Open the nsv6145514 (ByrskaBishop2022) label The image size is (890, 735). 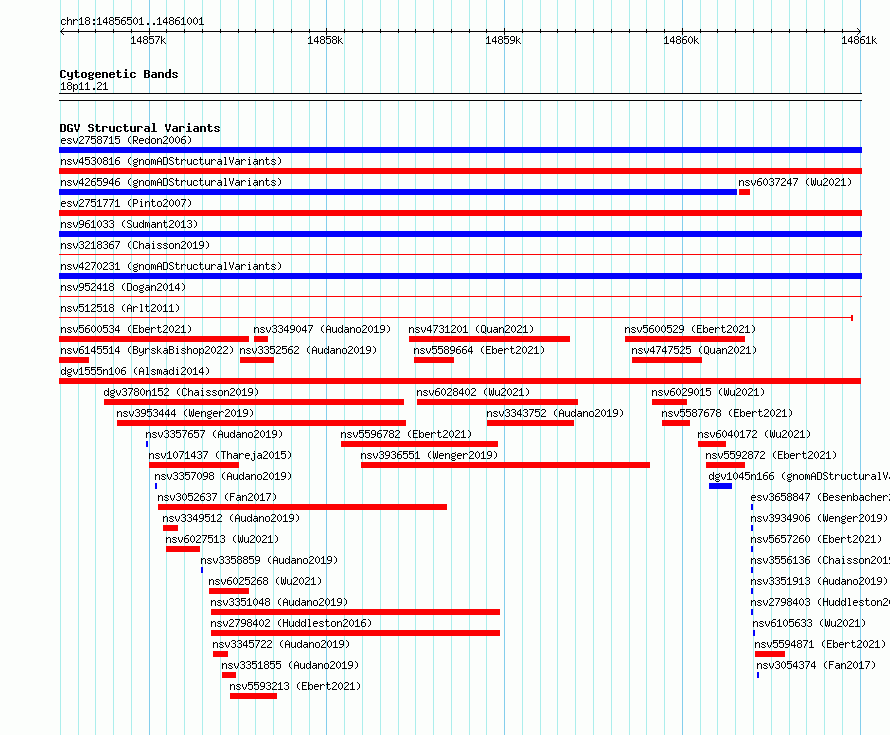(x=147, y=350)
